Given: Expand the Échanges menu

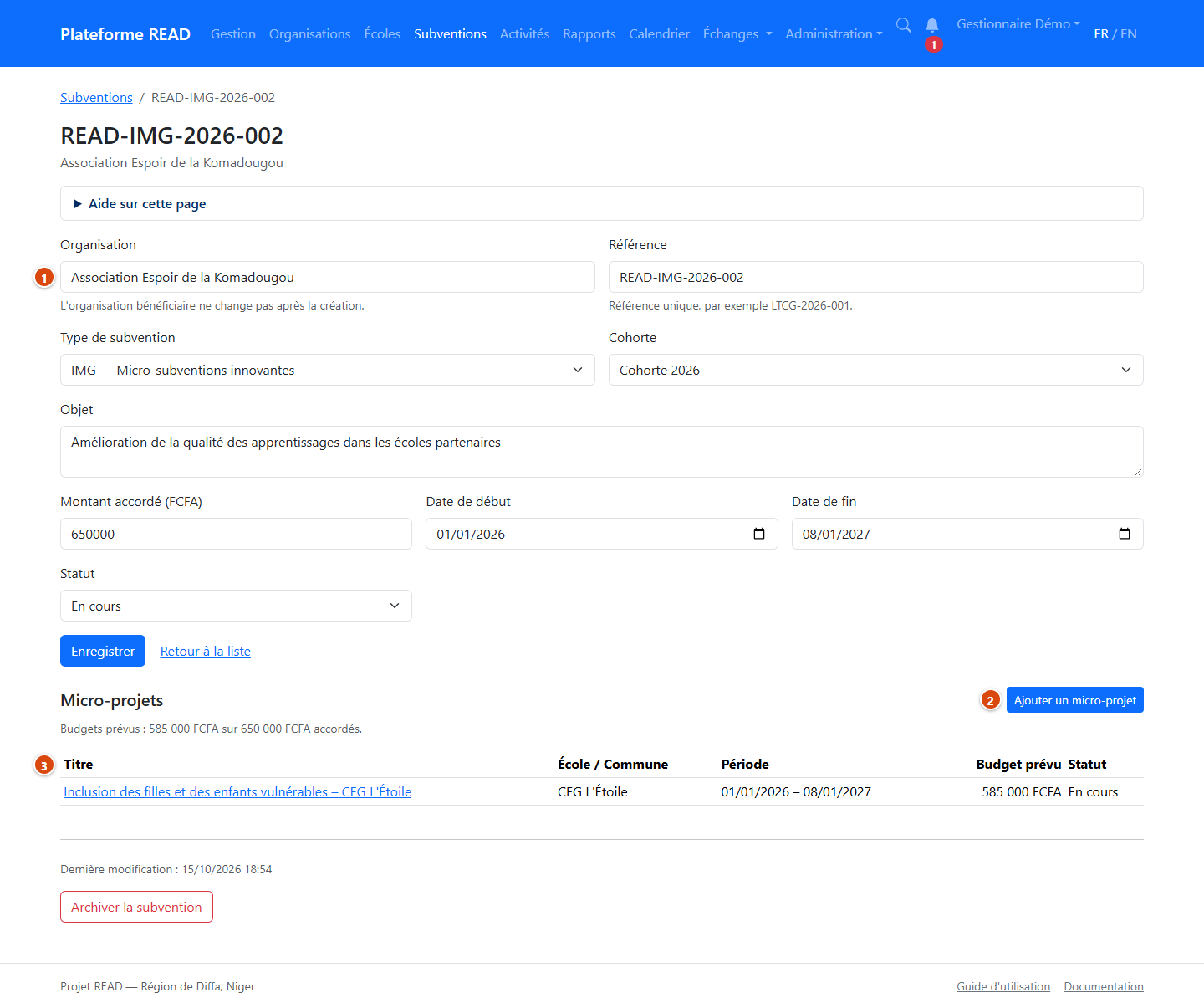Looking at the screenshot, I should (737, 33).
